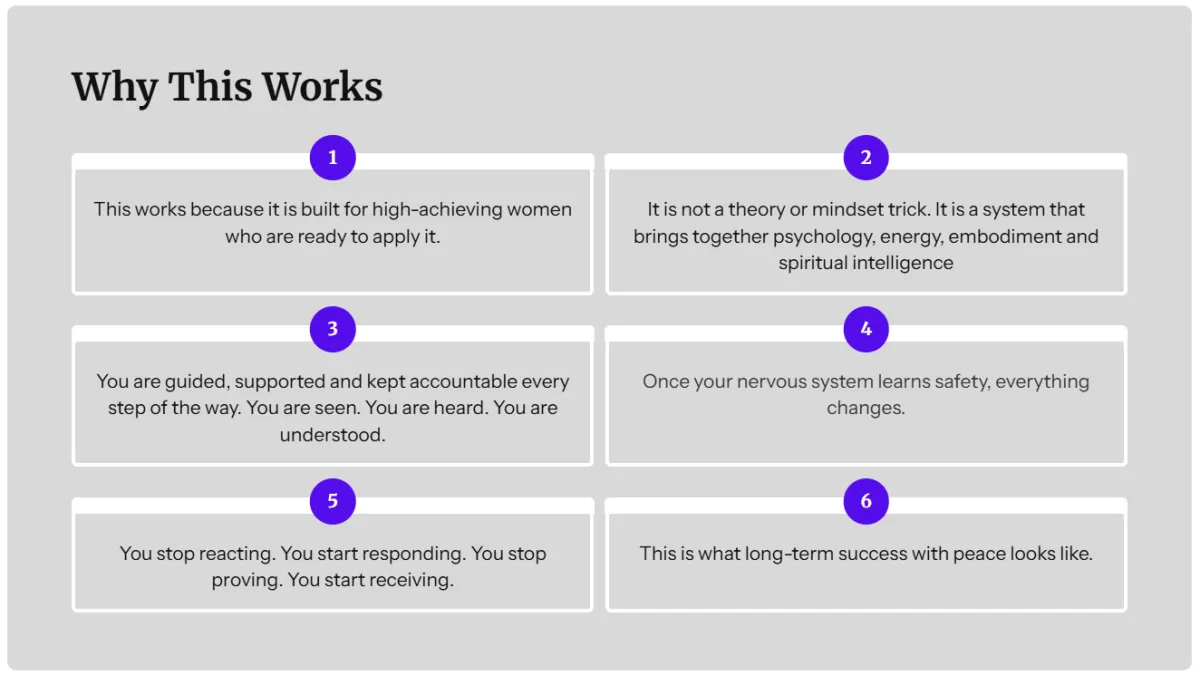
Task: Select the purple number 4 badge
Action: (x=866, y=329)
